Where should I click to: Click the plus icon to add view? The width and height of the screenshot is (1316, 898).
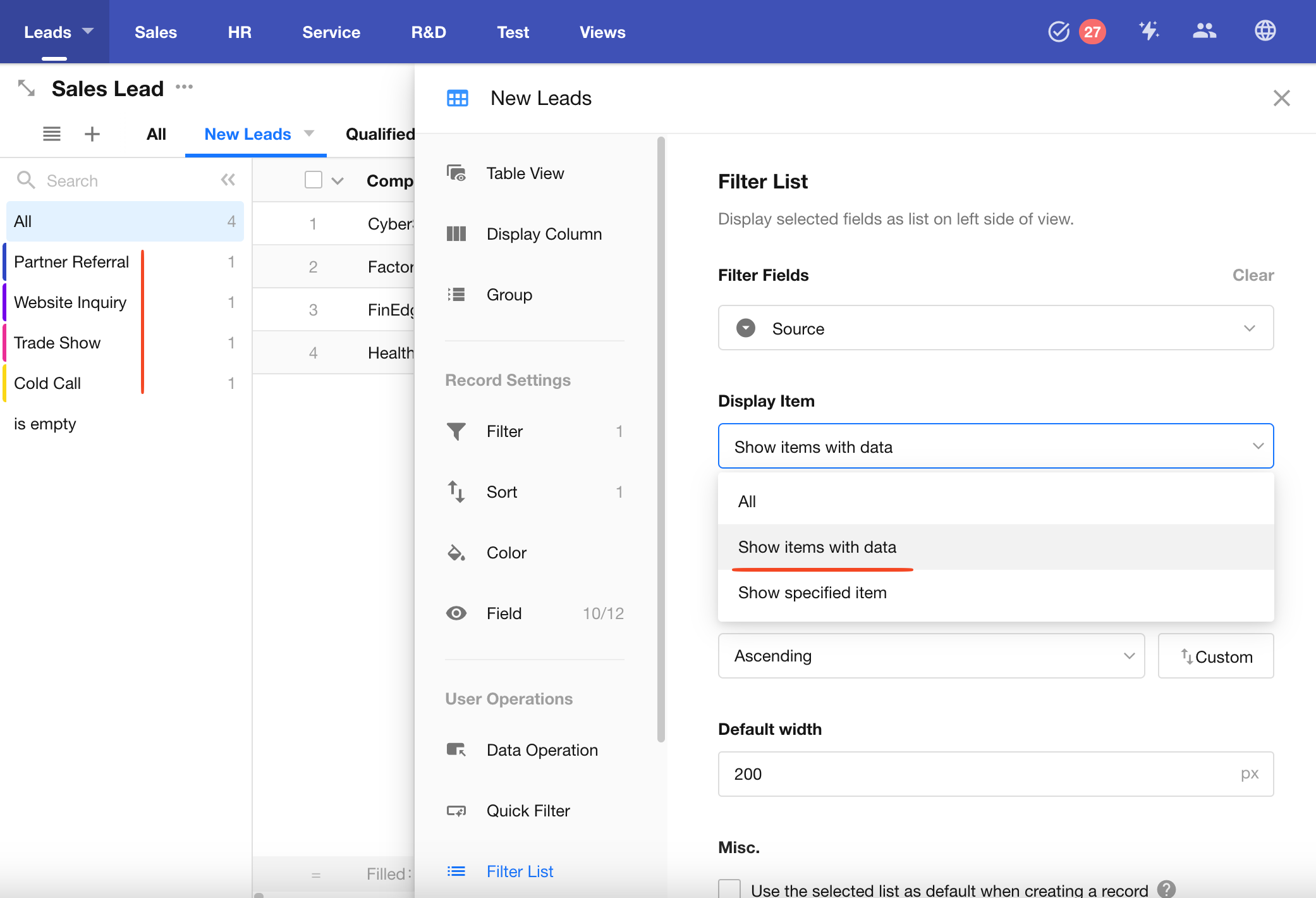92,134
